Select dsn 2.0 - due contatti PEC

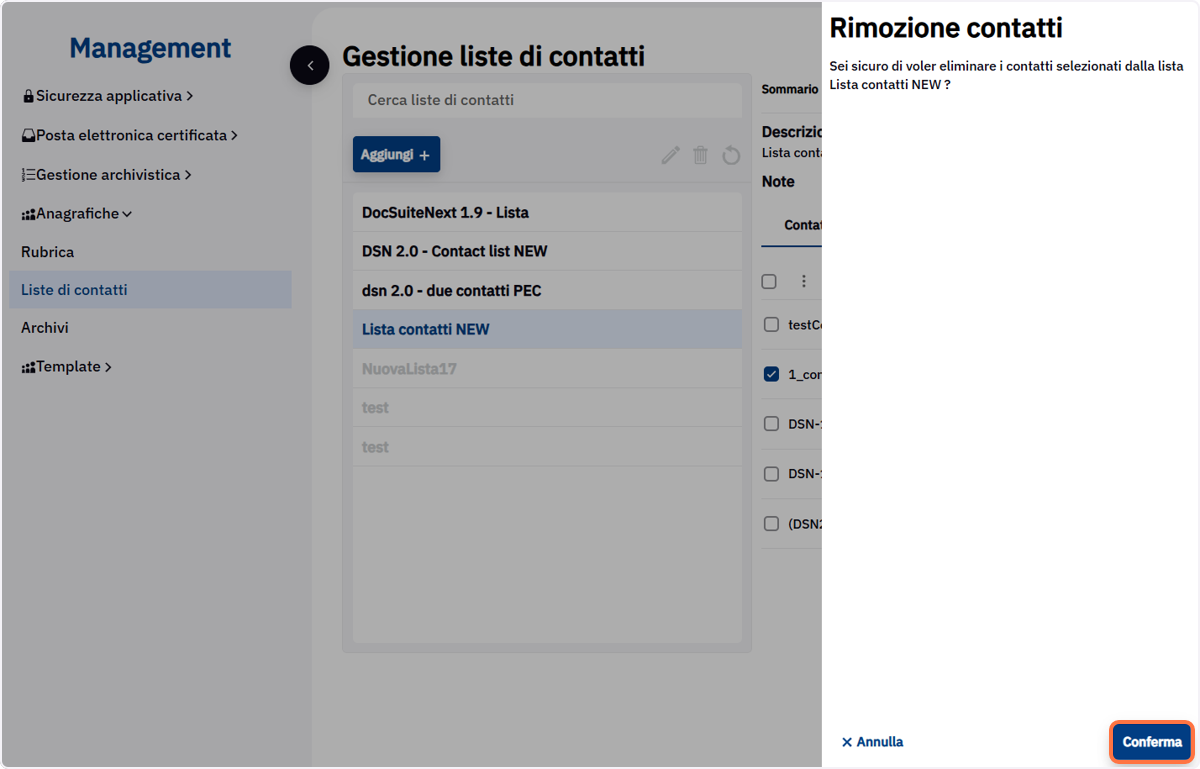[547, 291]
